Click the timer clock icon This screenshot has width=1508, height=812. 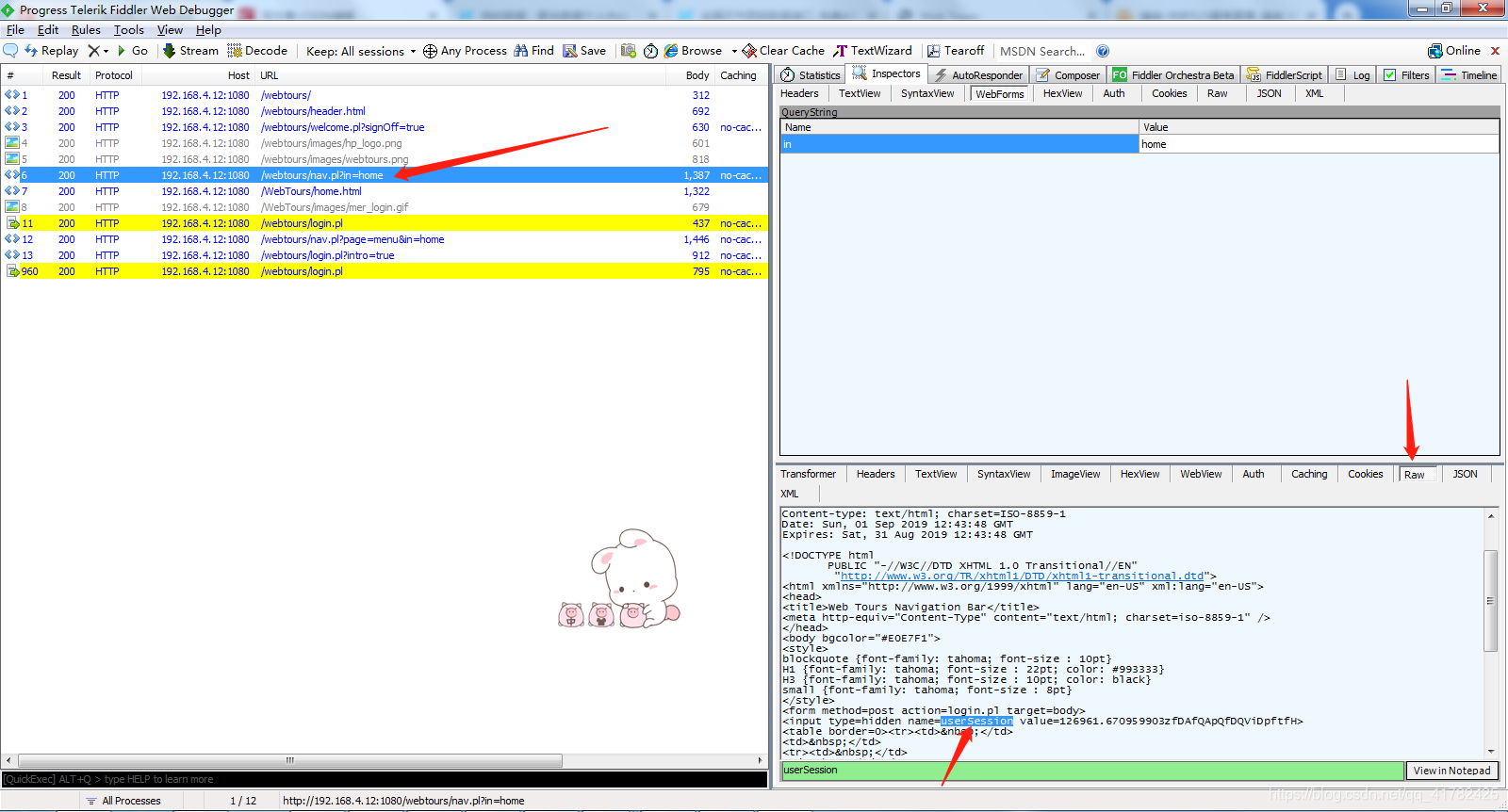click(650, 51)
